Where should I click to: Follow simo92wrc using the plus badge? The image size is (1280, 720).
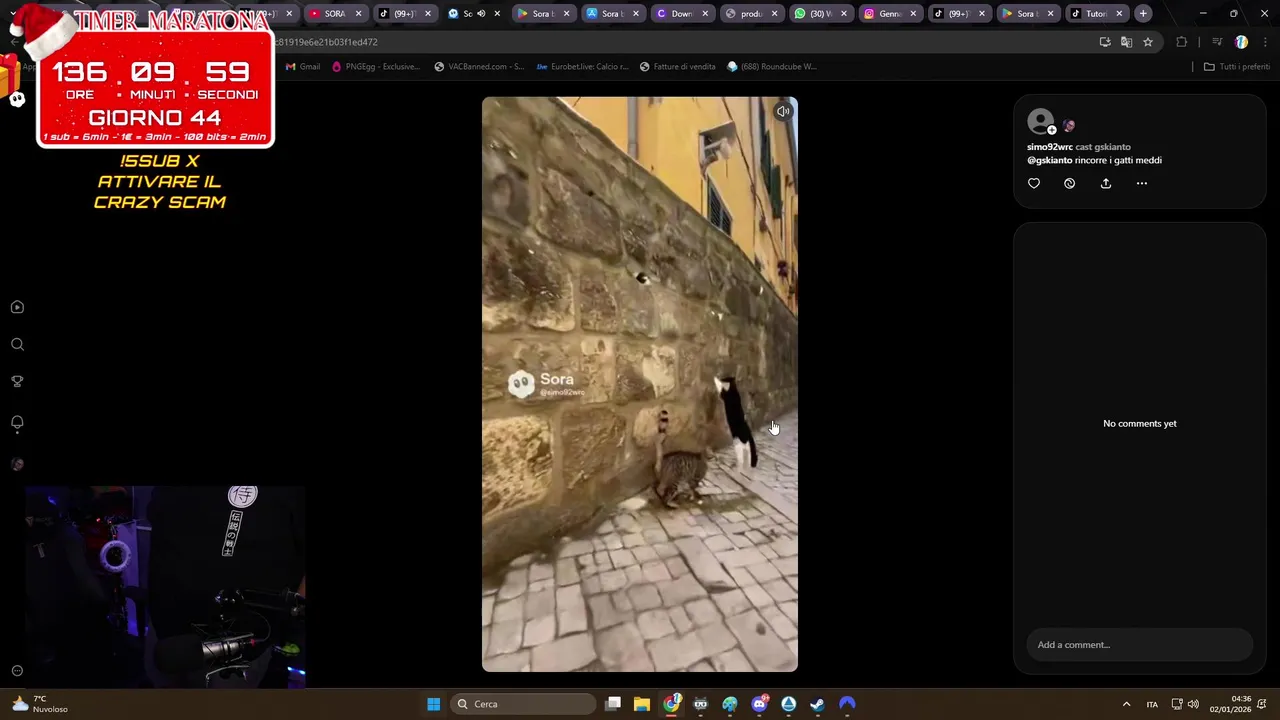coord(1051,130)
